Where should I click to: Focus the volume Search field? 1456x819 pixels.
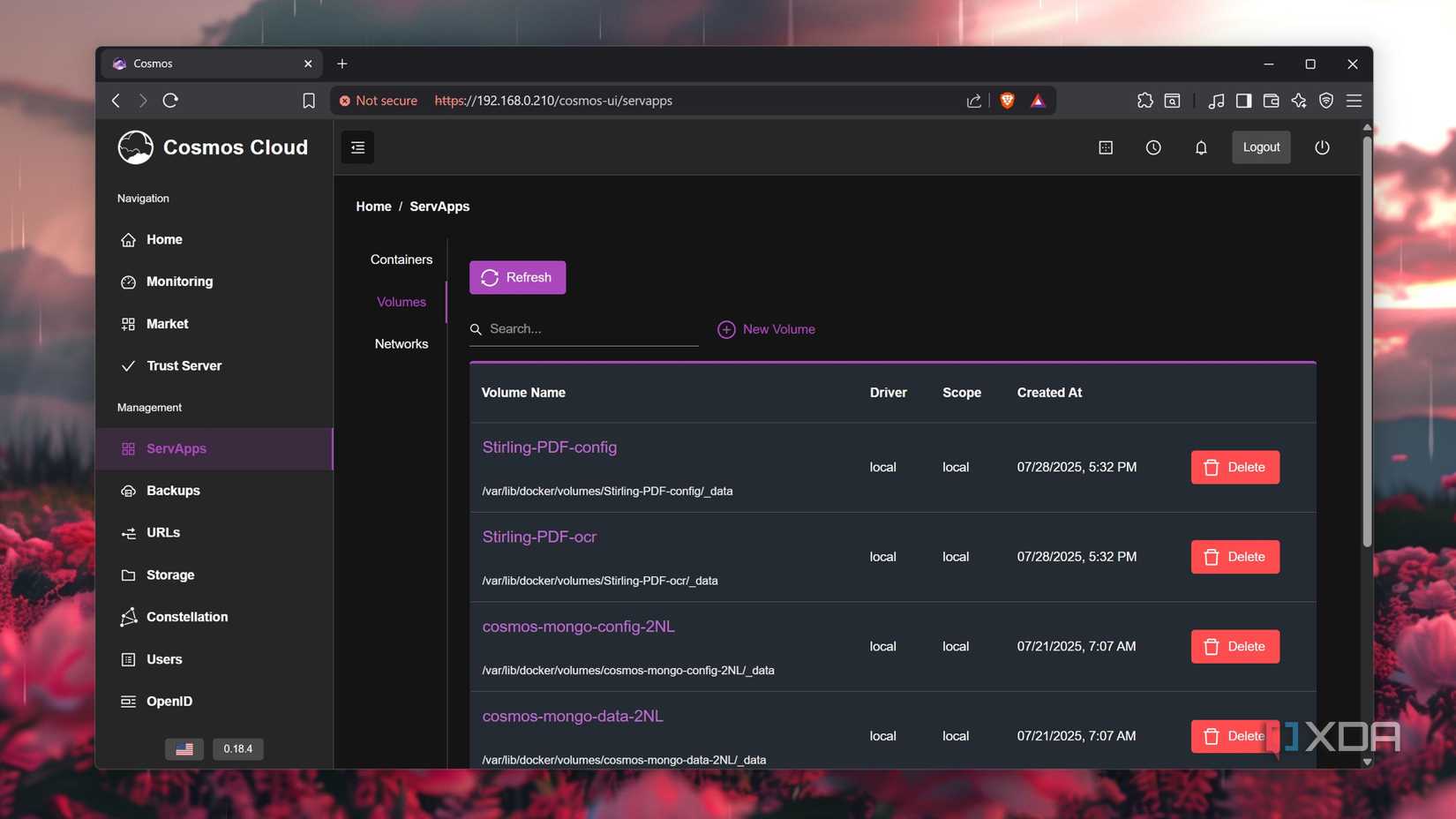[x=584, y=329]
